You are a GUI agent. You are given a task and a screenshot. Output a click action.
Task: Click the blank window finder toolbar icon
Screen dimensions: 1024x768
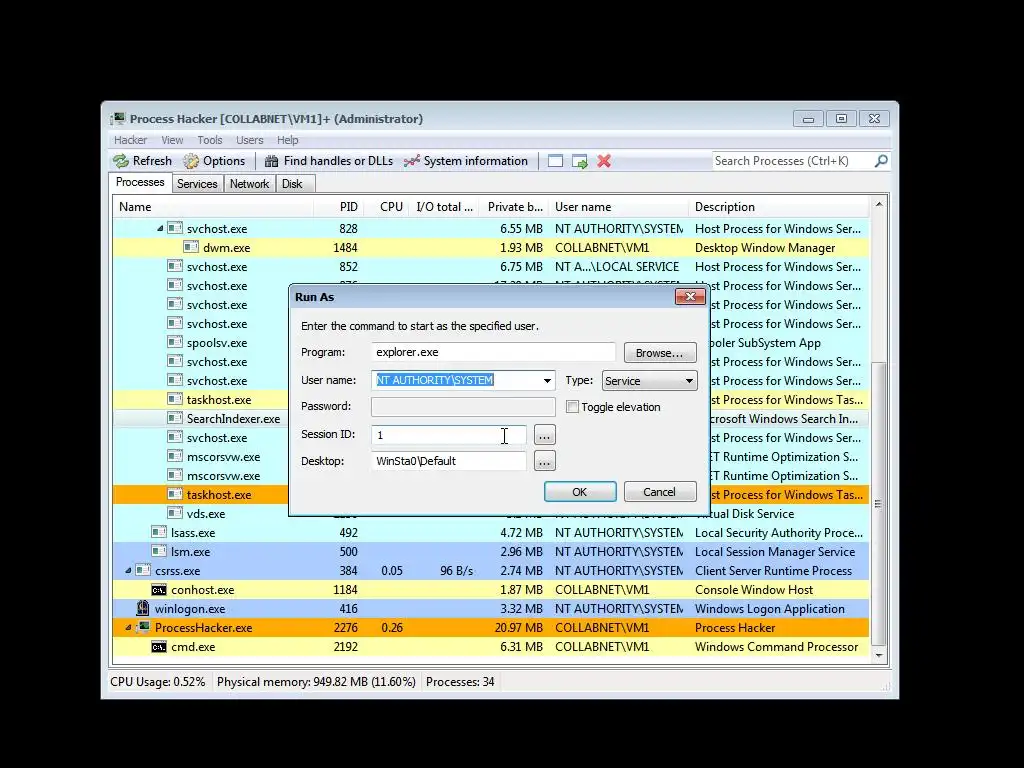pos(555,161)
